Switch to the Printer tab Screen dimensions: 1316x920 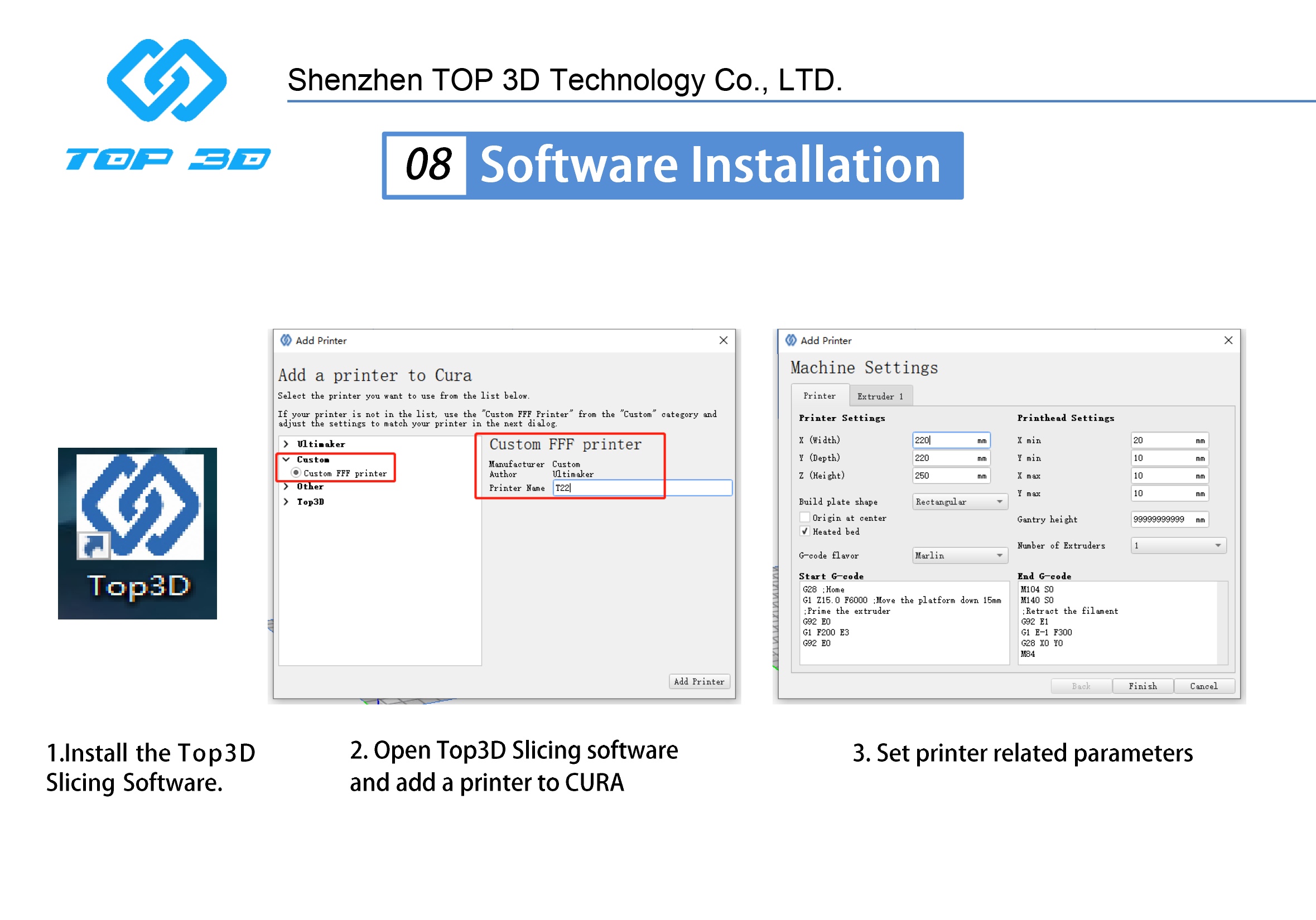[820, 396]
